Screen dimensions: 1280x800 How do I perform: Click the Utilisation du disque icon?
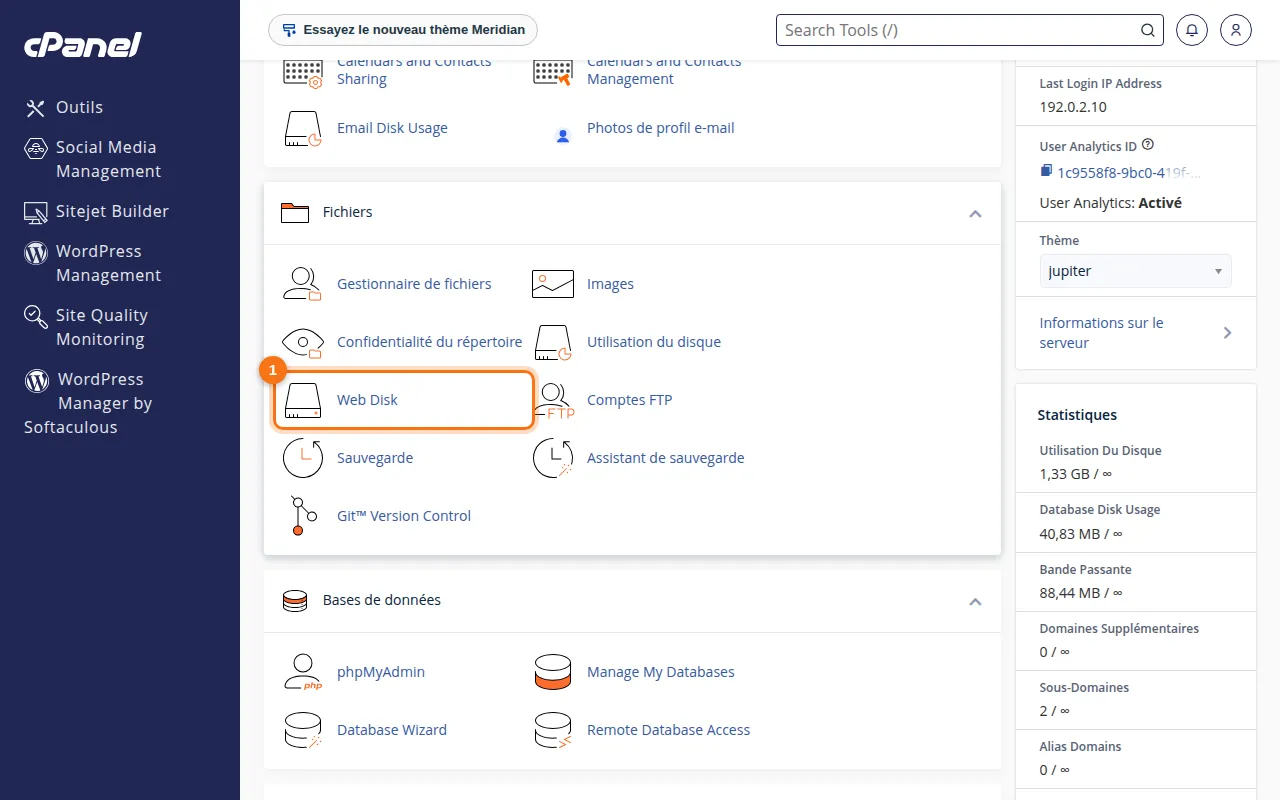553,342
